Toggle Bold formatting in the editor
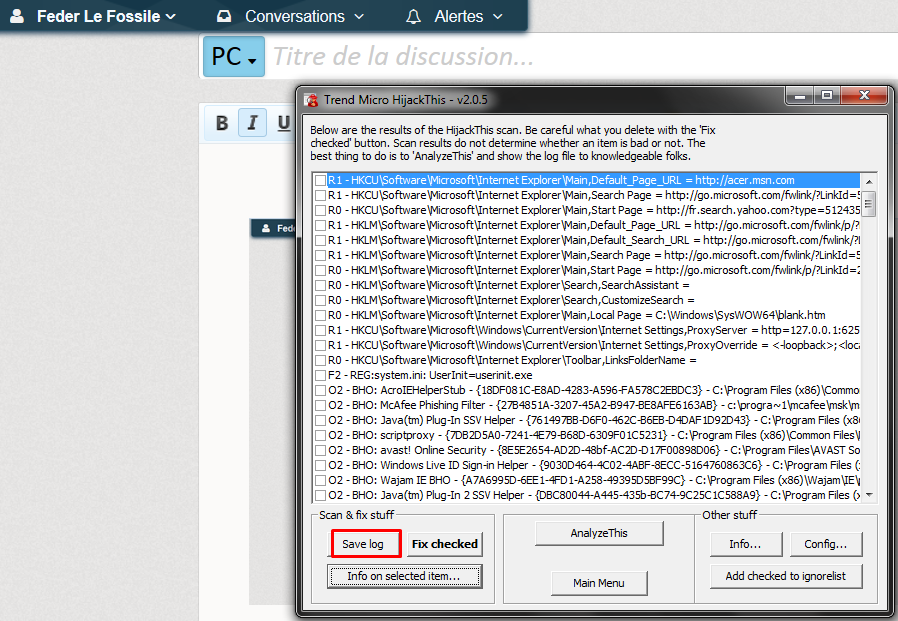 pyautogui.click(x=222, y=123)
